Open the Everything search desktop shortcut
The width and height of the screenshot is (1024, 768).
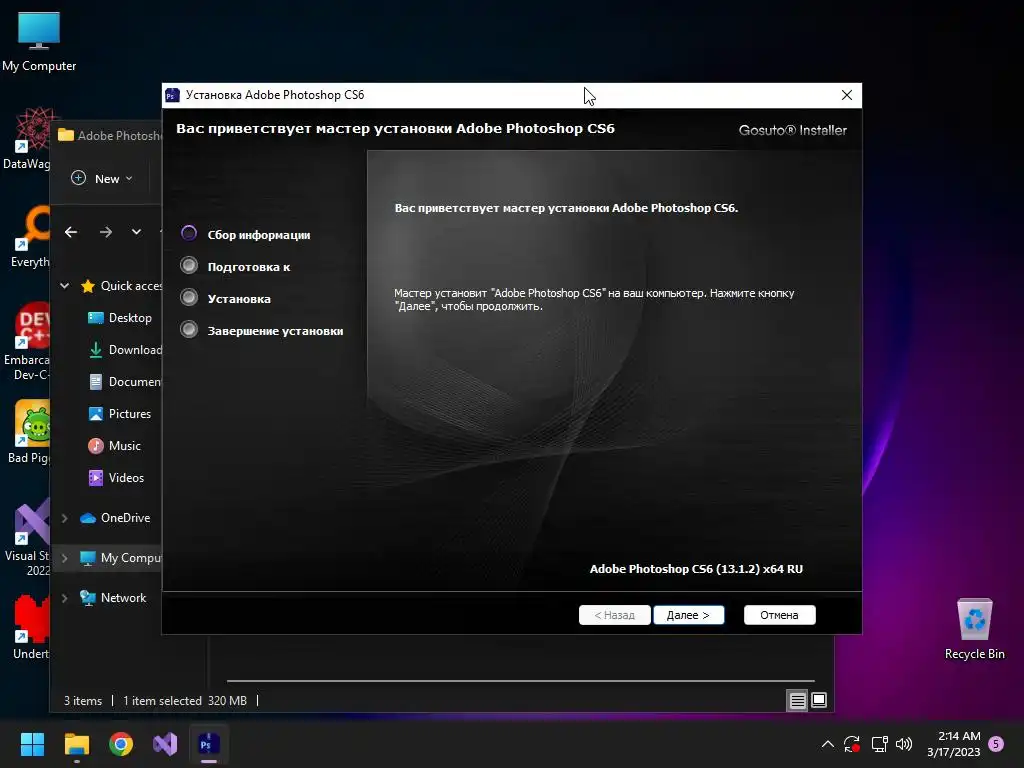[x=30, y=236]
